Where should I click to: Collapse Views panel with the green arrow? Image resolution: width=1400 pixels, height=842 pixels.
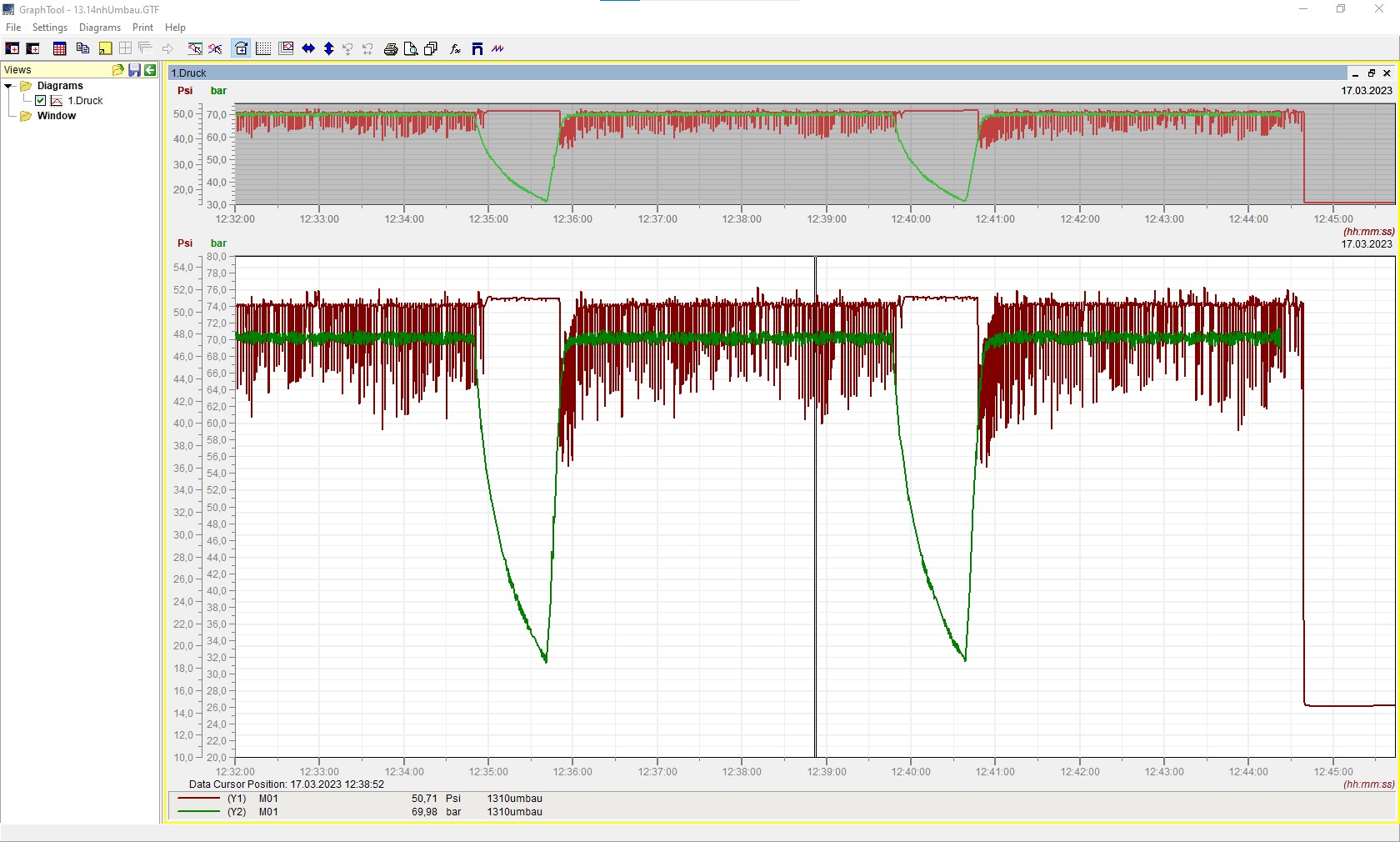(150, 70)
